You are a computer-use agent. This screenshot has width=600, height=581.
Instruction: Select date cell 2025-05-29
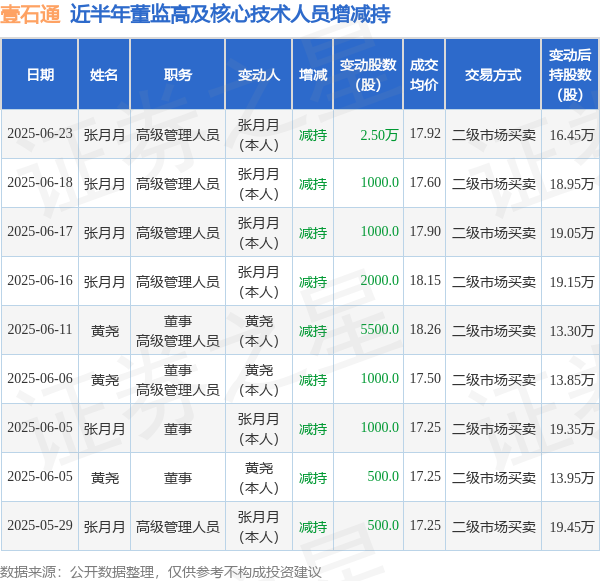[x=40, y=526]
